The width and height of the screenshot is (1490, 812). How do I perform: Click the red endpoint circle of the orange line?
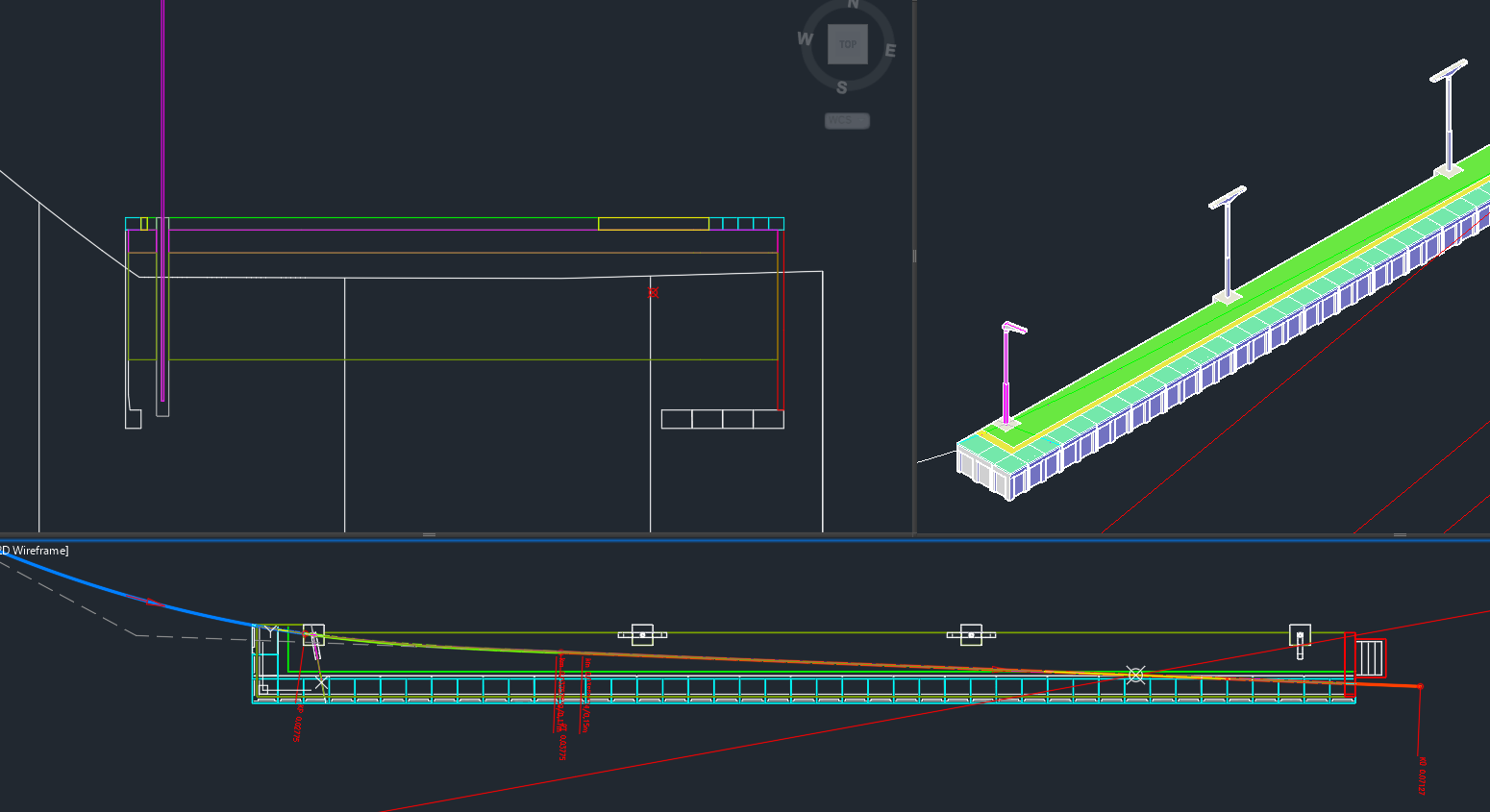[1420, 686]
